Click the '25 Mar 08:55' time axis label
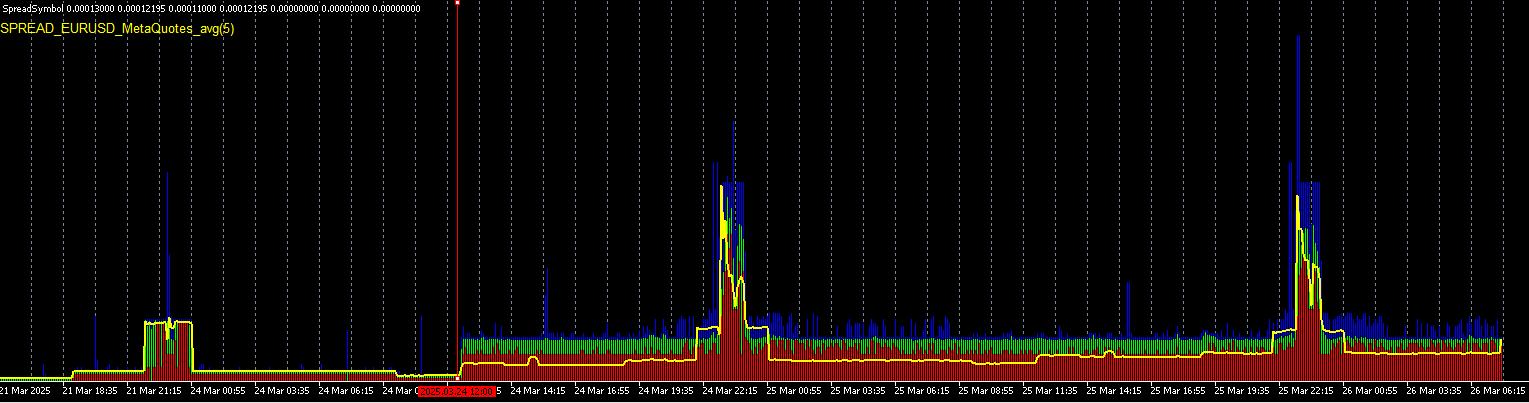 tap(987, 391)
